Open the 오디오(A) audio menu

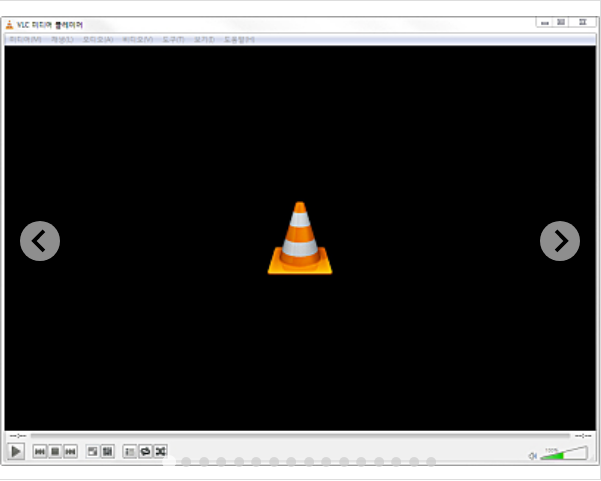[x=98, y=39]
